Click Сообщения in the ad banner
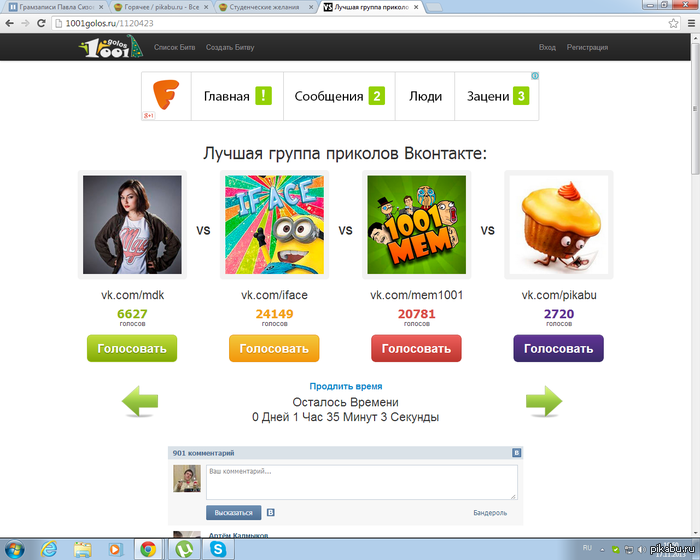The width and height of the screenshot is (700, 560). point(329,96)
